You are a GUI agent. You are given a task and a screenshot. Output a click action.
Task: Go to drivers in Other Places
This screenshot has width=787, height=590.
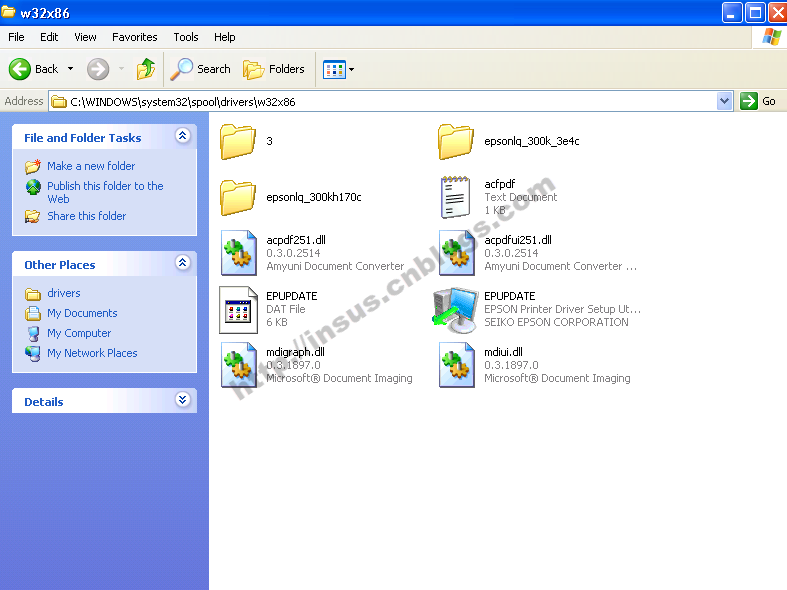click(64, 293)
